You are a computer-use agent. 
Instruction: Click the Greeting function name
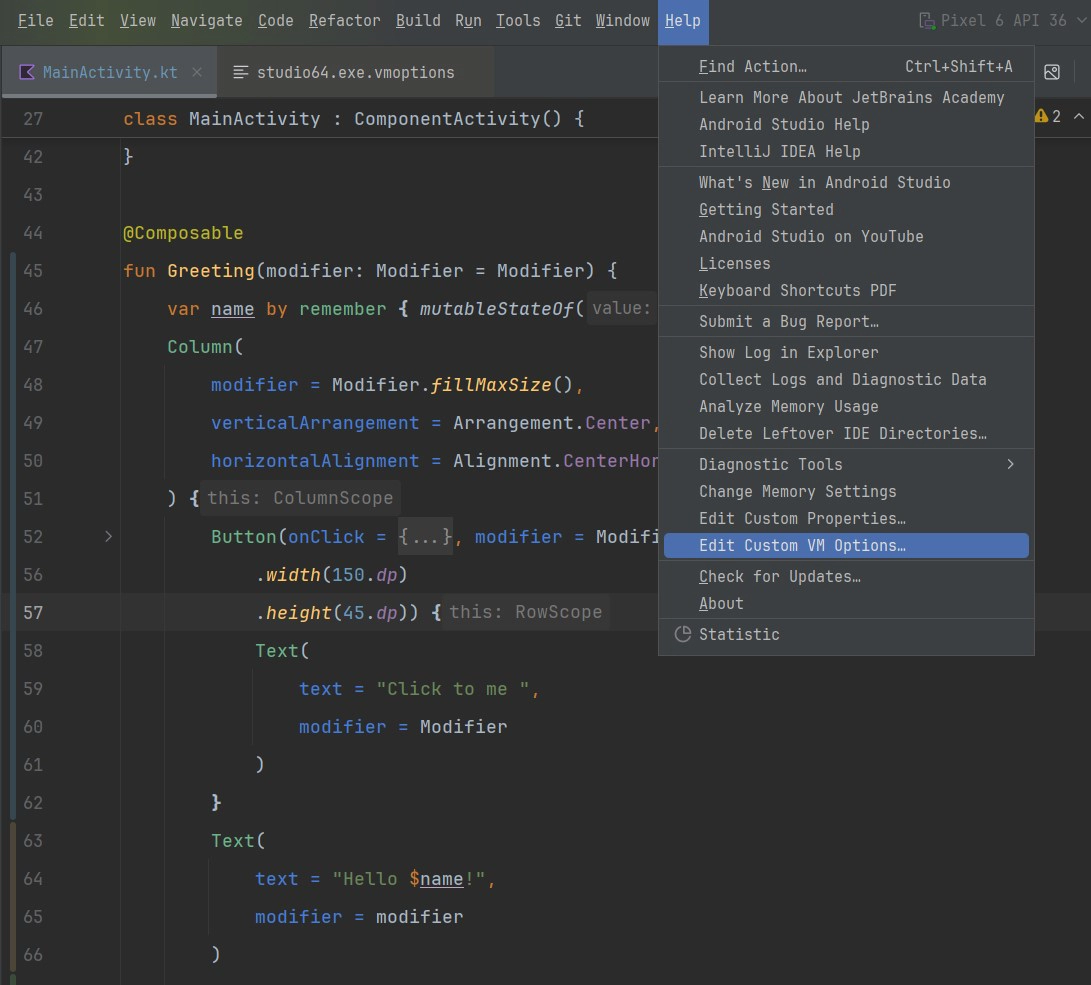[211, 271]
